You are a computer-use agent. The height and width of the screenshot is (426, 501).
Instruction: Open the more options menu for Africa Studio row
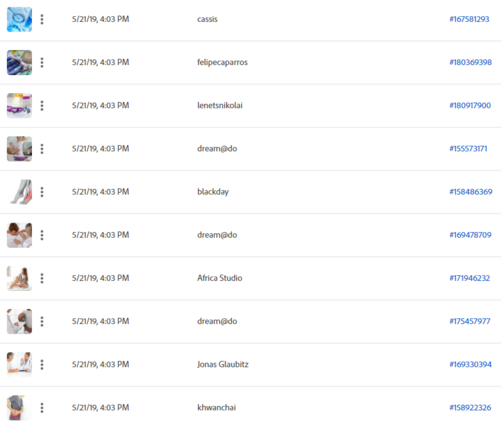(42, 278)
